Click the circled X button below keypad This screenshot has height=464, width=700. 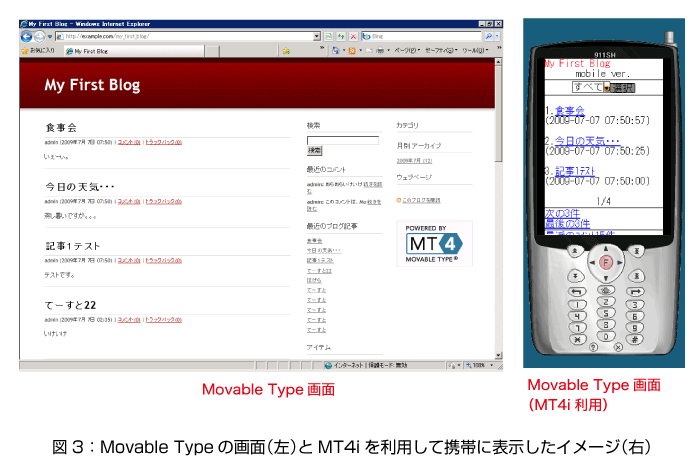pyautogui.click(x=618, y=347)
